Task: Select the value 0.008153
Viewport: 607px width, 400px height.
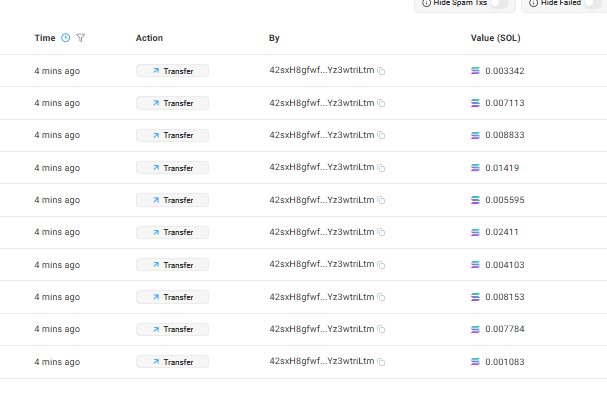Action: point(505,297)
